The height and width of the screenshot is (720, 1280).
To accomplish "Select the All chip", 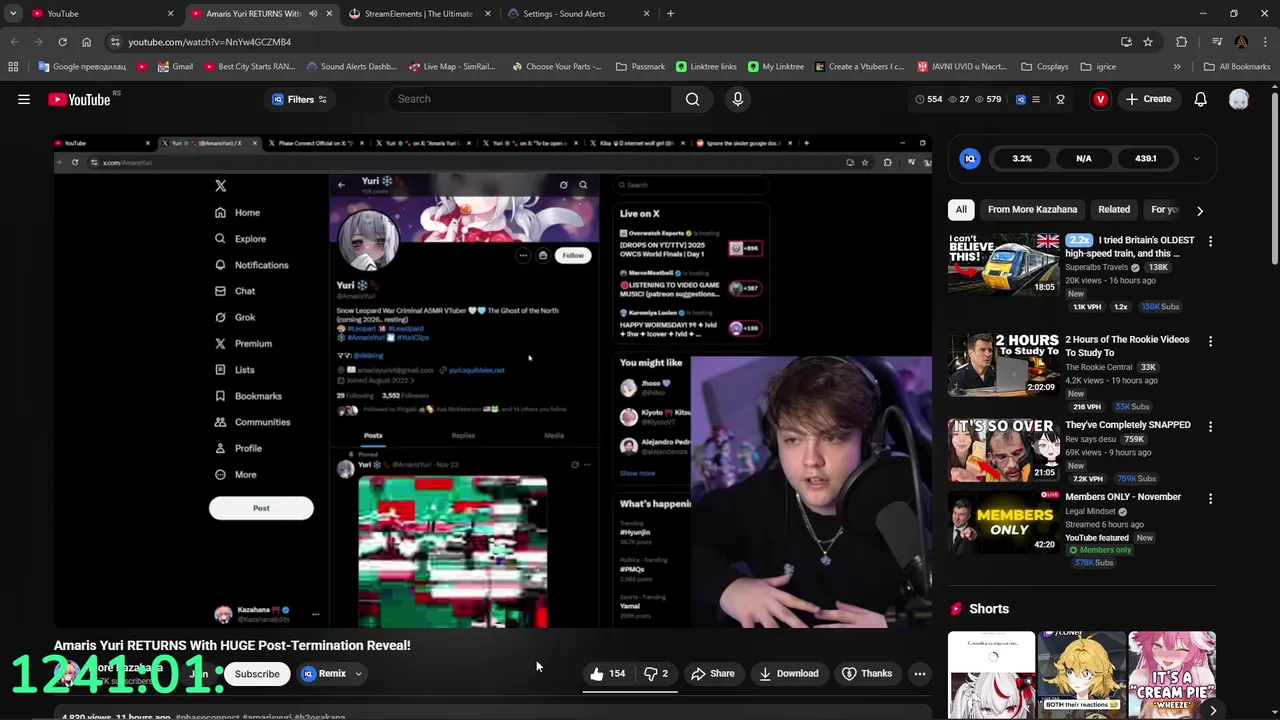I will pos(961,209).
